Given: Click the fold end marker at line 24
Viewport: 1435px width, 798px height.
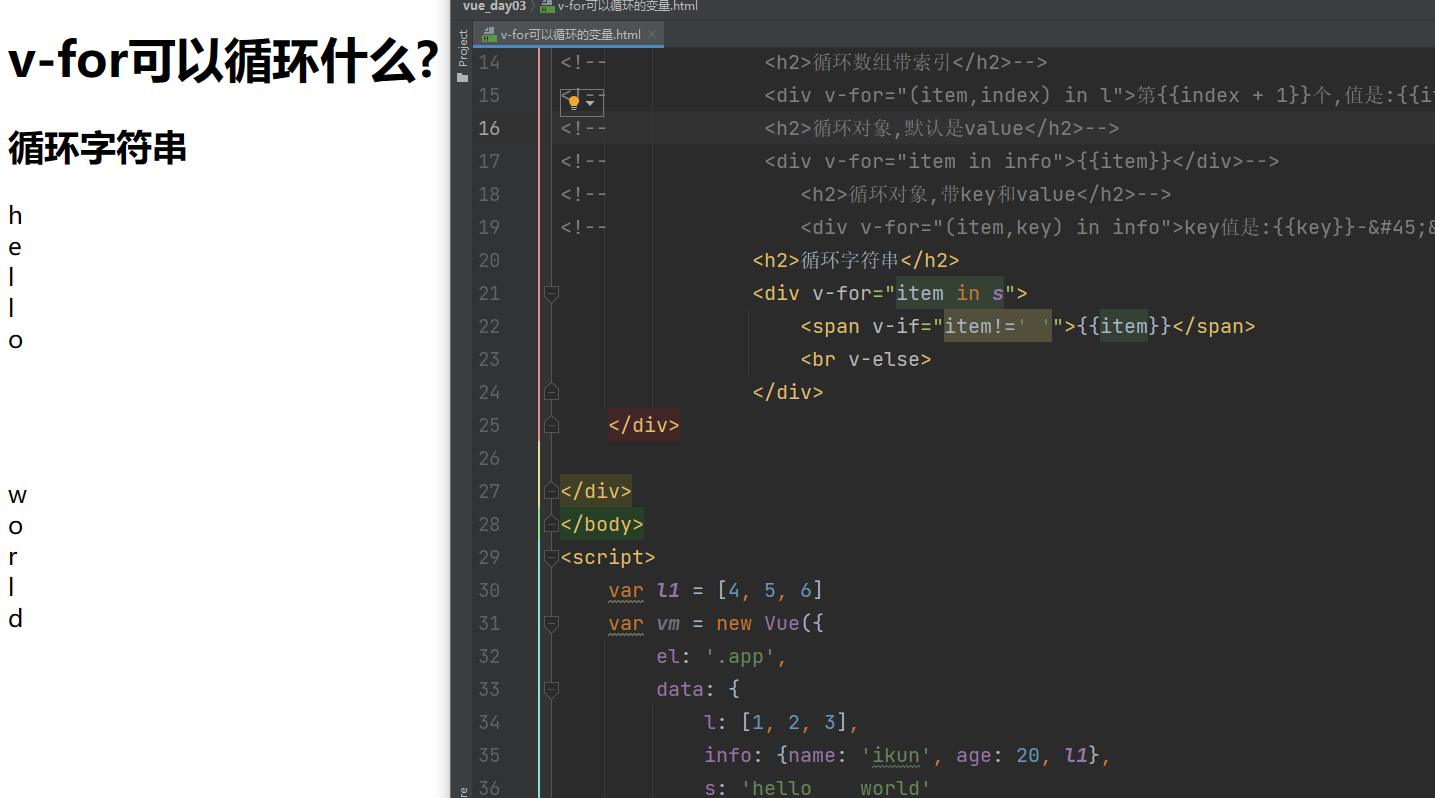Looking at the screenshot, I should pyautogui.click(x=551, y=392).
